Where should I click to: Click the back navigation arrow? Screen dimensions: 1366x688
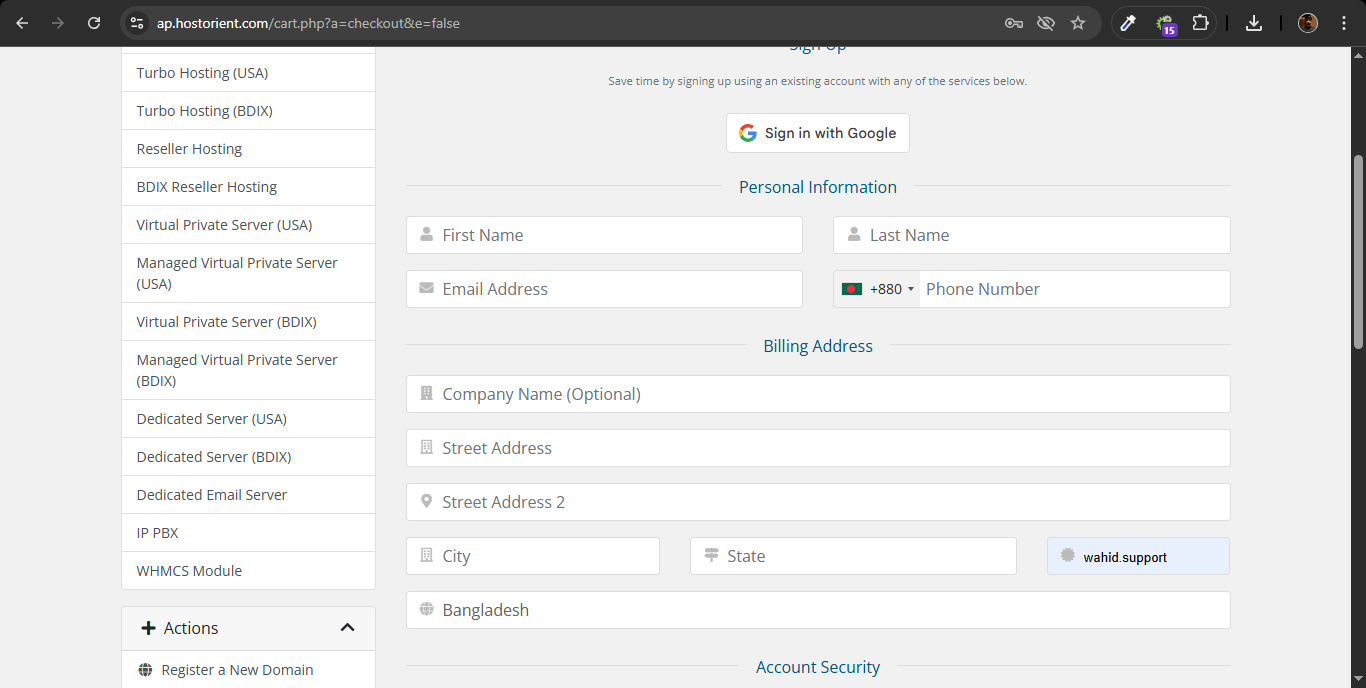pos(22,23)
